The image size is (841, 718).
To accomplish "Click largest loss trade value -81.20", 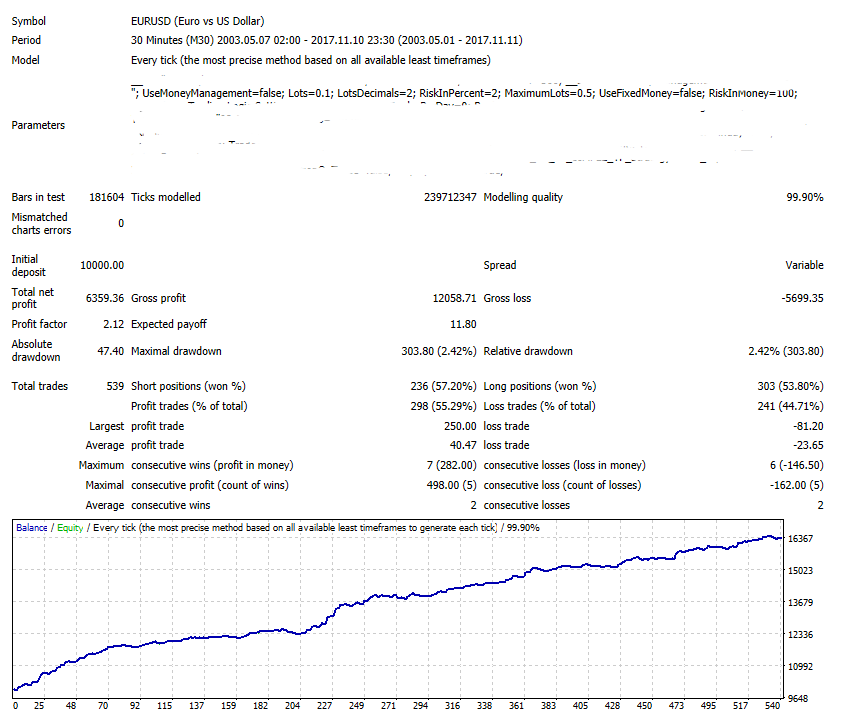I will (808, 426).
